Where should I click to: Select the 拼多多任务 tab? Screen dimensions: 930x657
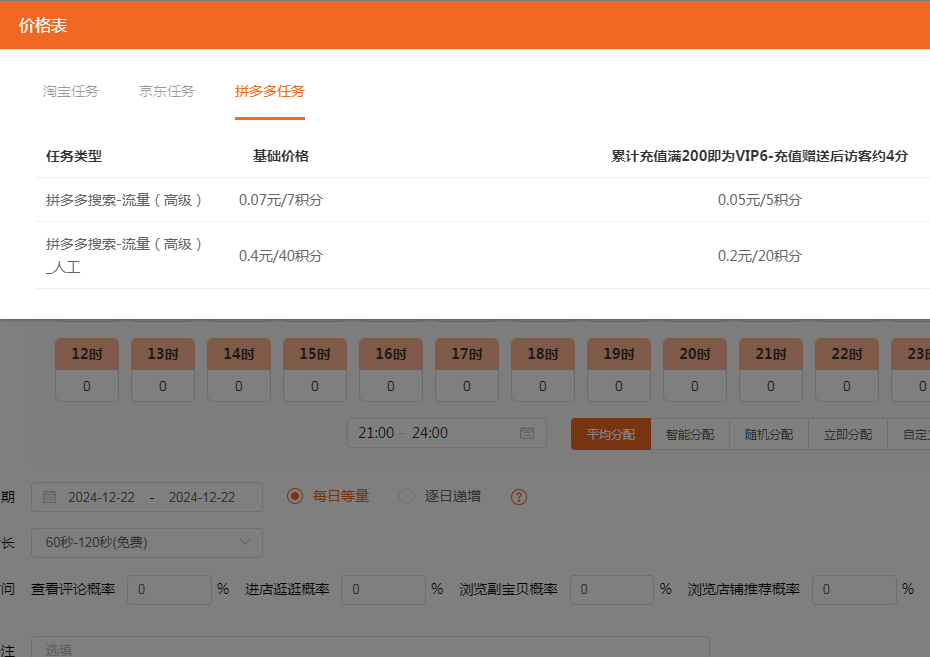click(268, 90)
